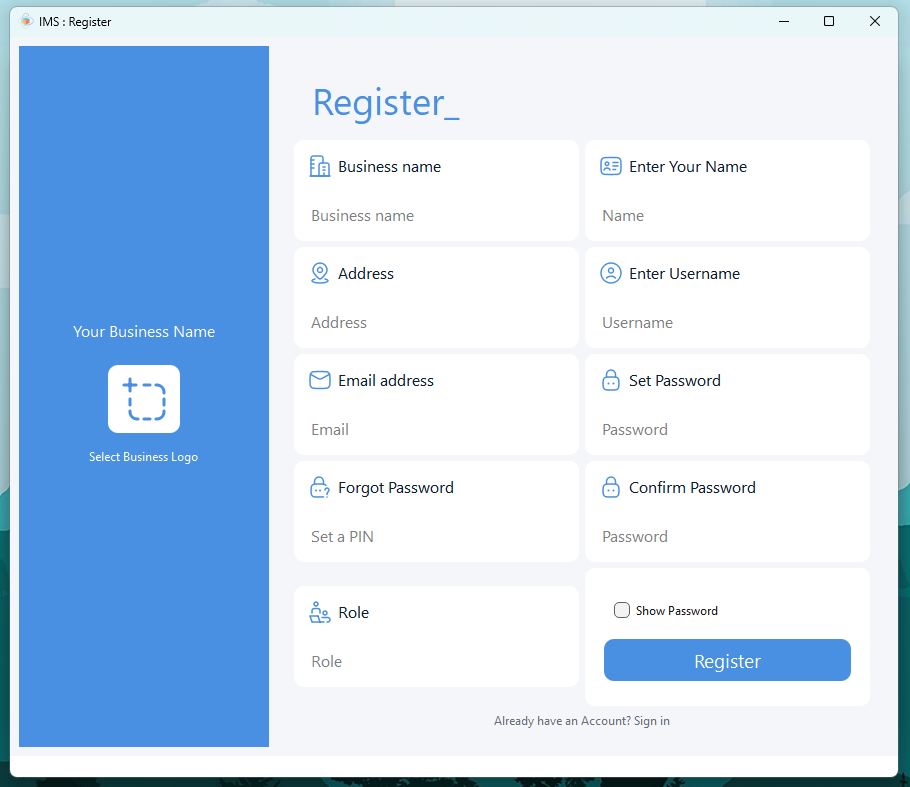The width and height of the screenshot is (910, 787).
Task: Click the Enter Username label
Action: click(x=684, y=273)
